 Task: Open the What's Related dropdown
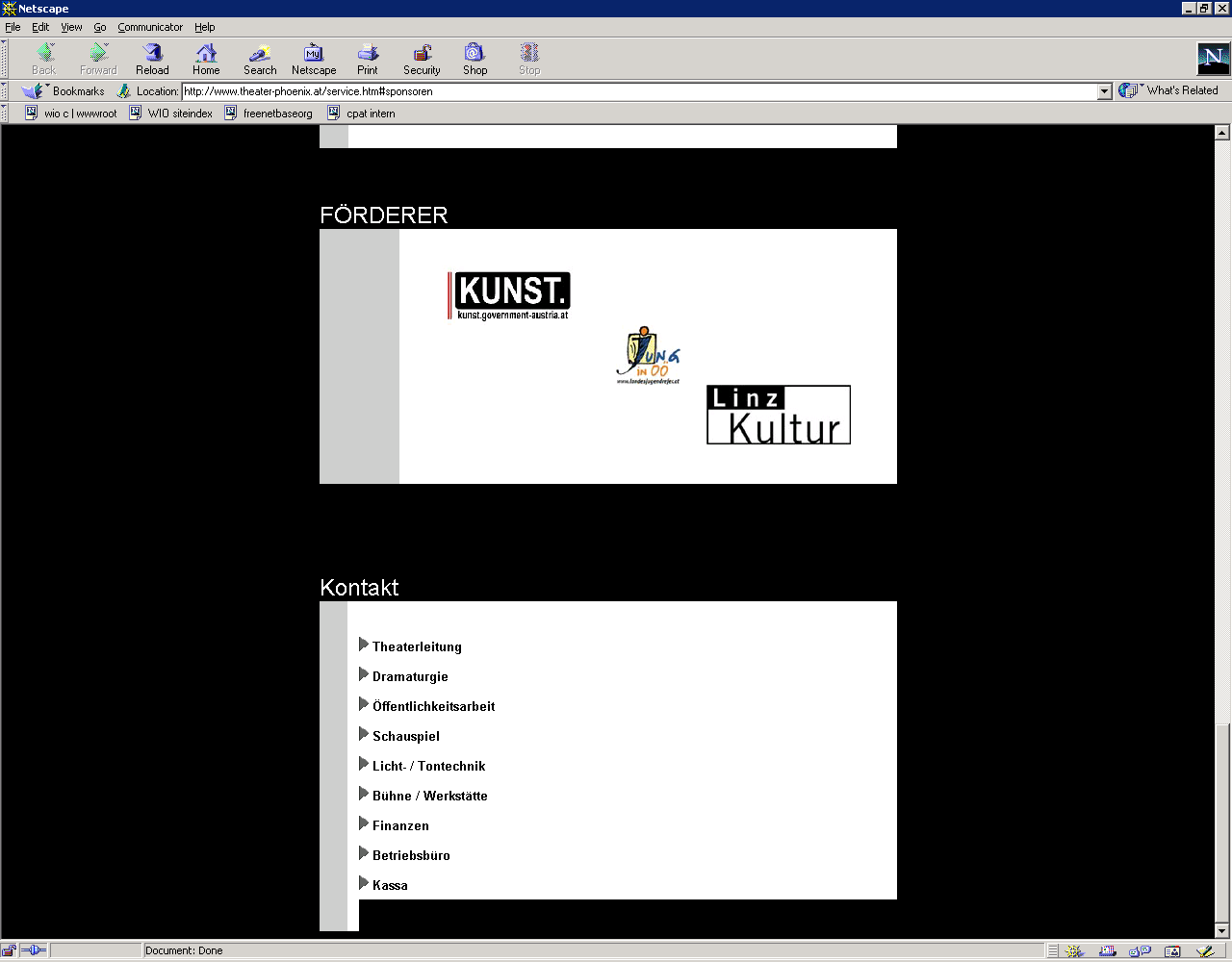pyautogui.click(x=1169, y=90)
